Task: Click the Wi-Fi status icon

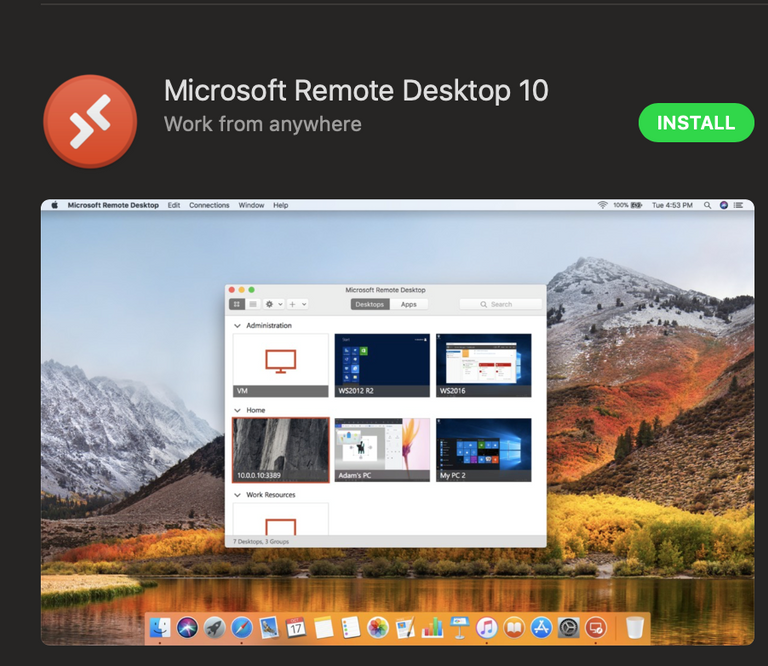Action: (x=602, y=205)
